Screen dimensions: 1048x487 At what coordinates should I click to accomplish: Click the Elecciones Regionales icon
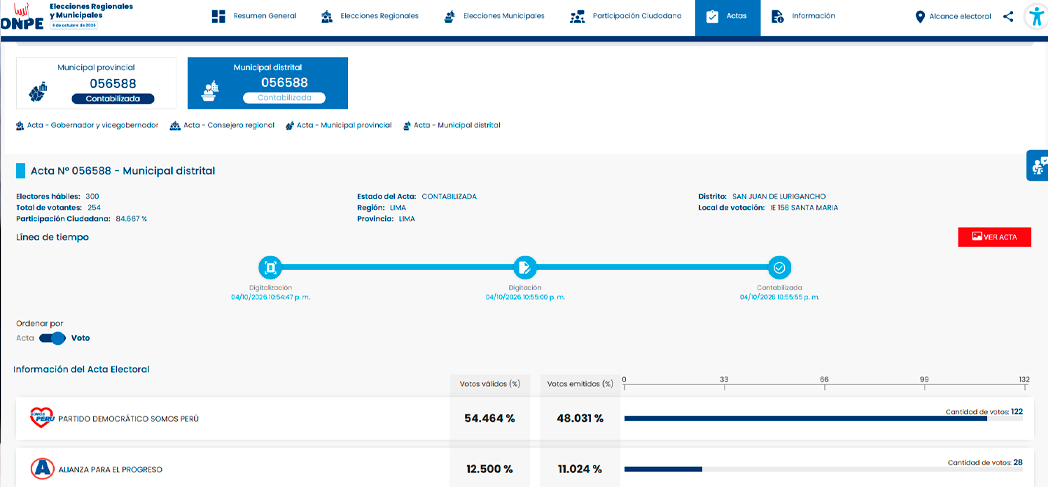tap(326, 16)
